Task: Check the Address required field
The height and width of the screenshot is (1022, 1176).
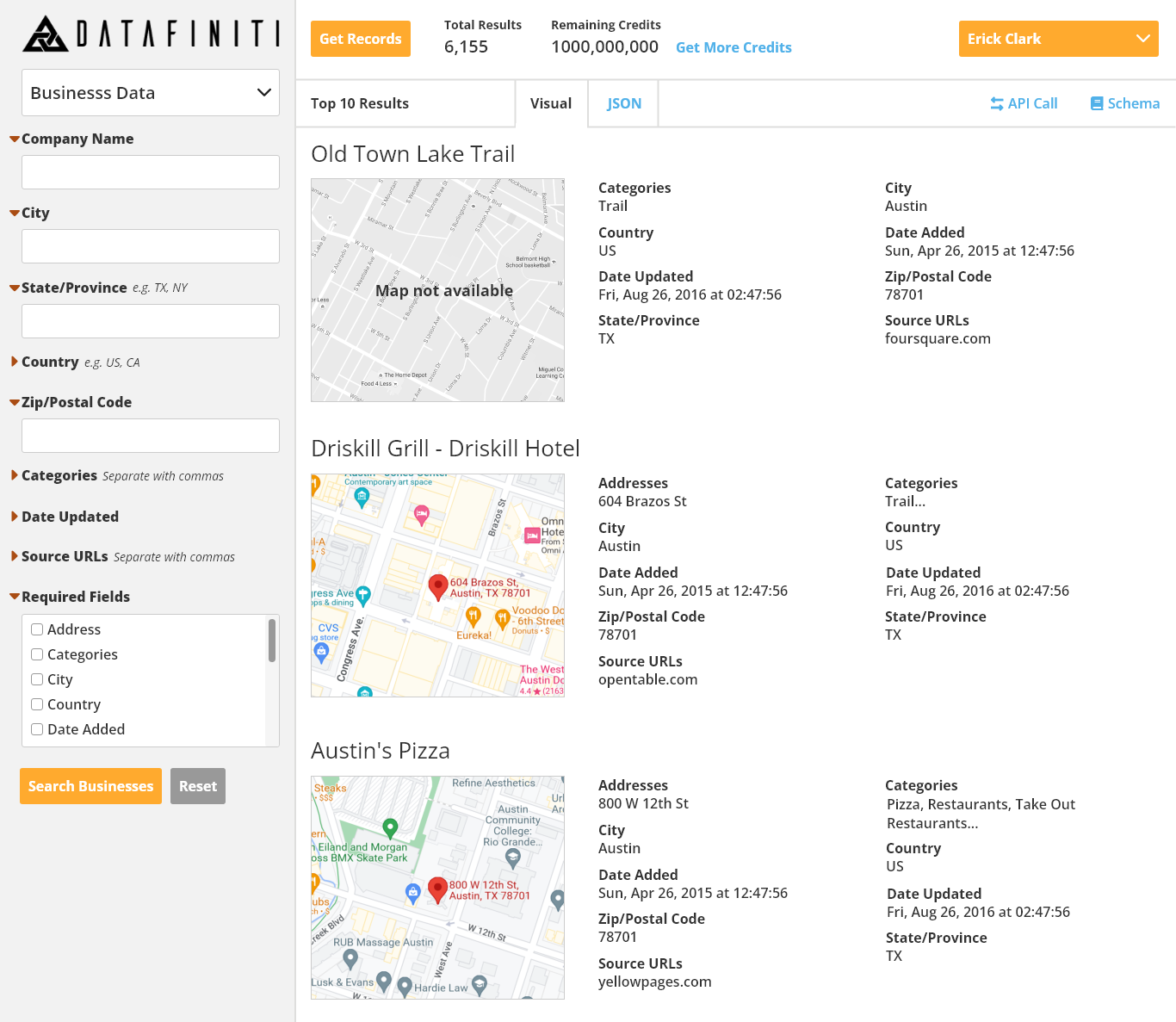Action: 37,629
